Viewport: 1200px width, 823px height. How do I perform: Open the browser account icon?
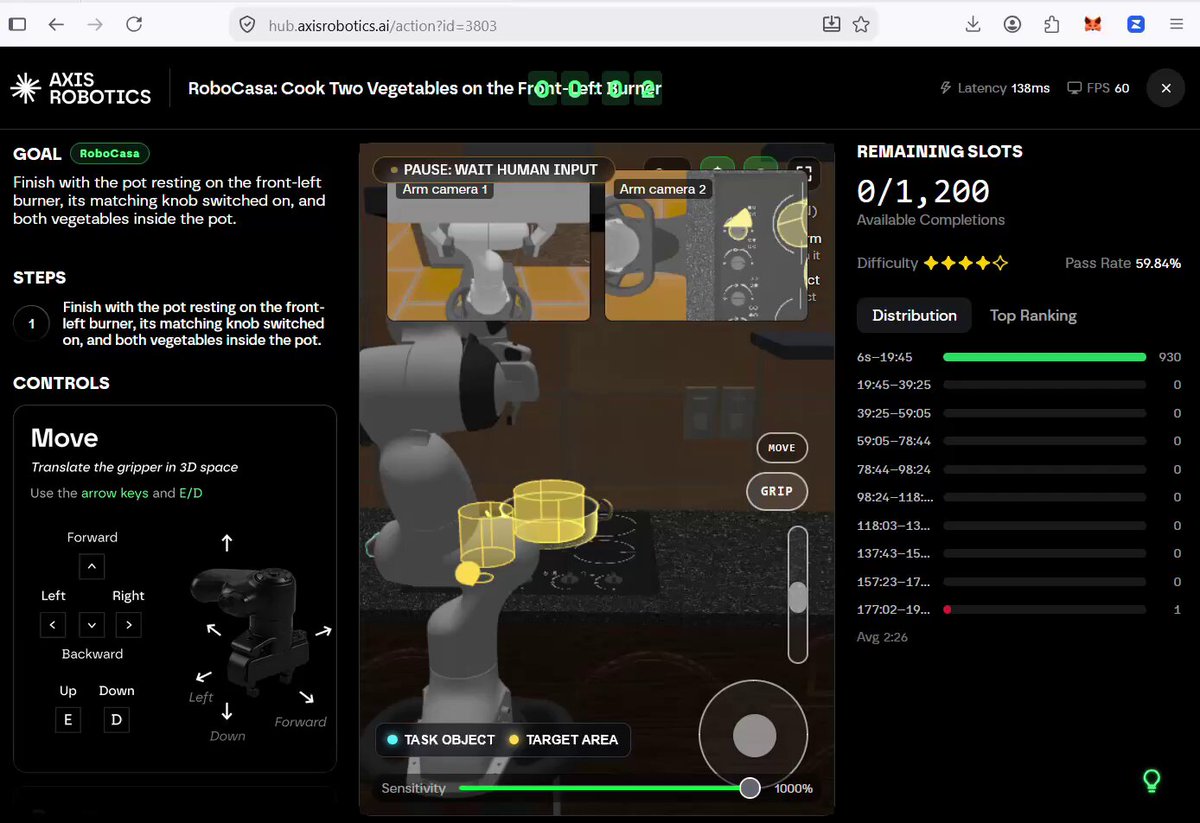[x=1013, y=25]
